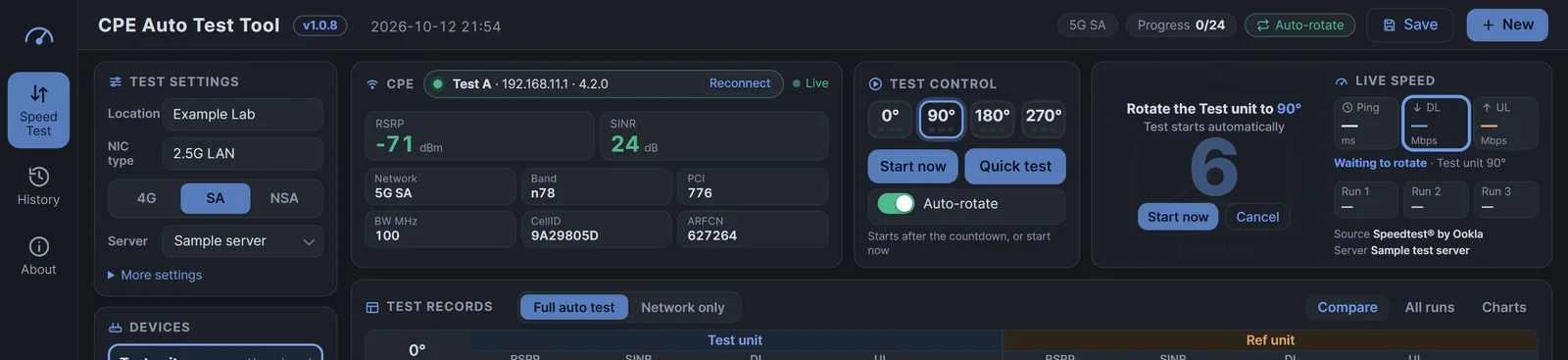Image resolution: width=1568 pixels, height=360 pixels.
Task: Select the 270° rotation angle
Action: tap(1044, 120)
